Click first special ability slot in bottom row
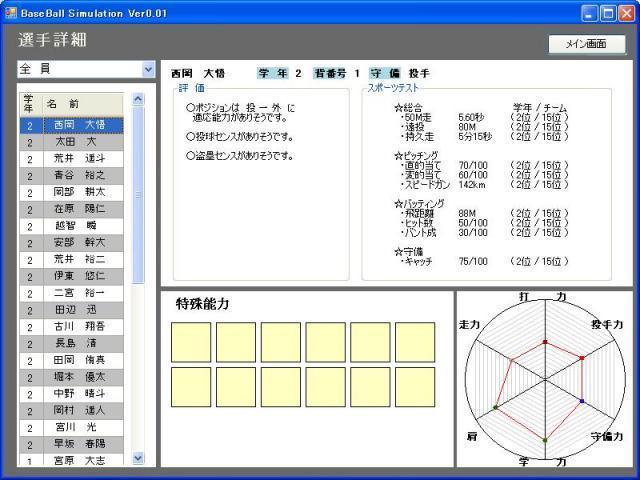Viewport: 640px width, 480px height. pyautogui.click(x=190, y=387)
